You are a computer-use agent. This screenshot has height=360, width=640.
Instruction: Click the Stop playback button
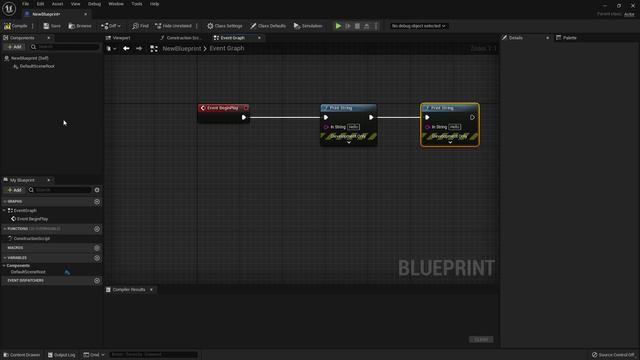click(358, 26)
